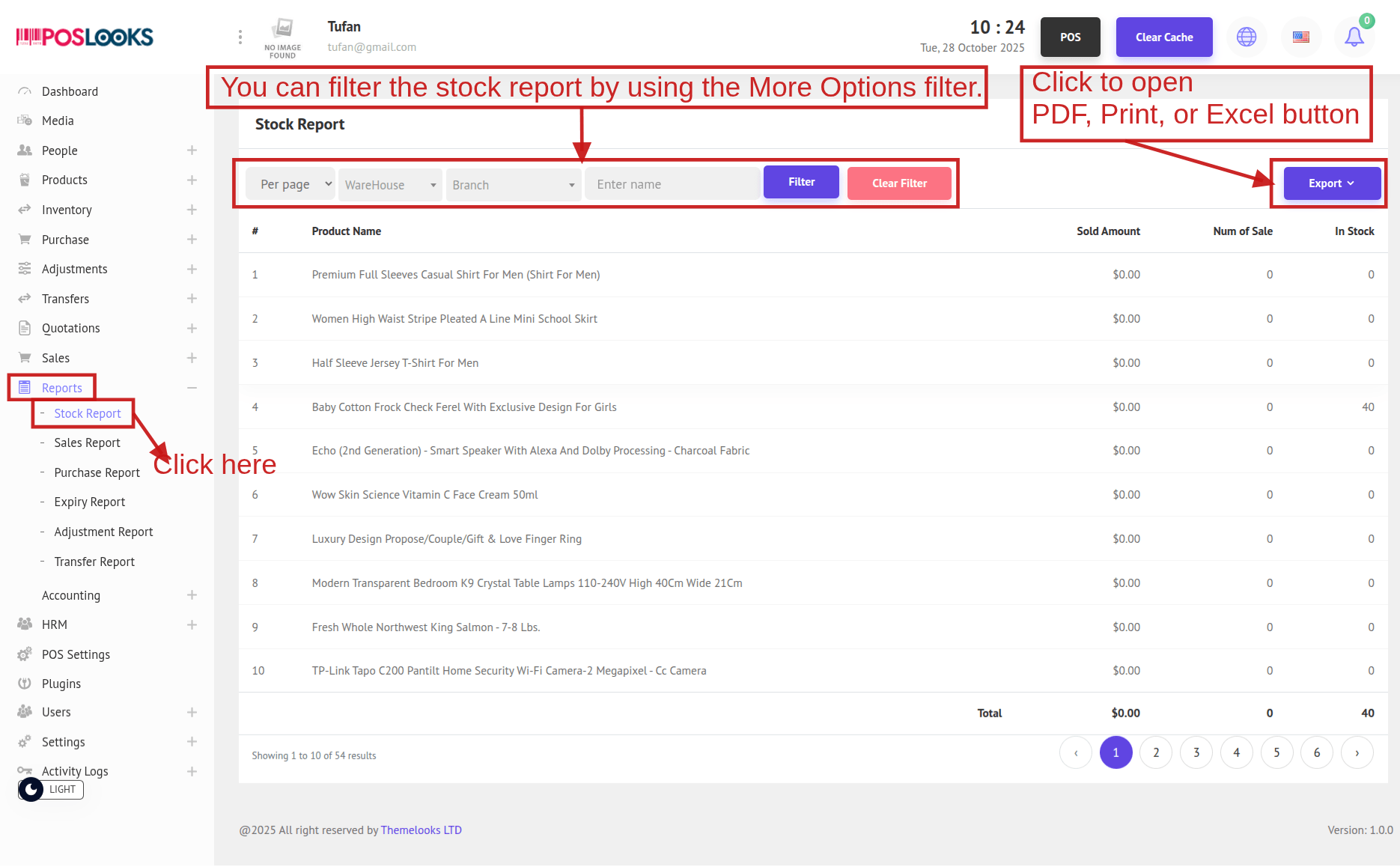Click the Dashboard sidebar icon
This screenshot has width=1400, height=867.
click(25, 91)
